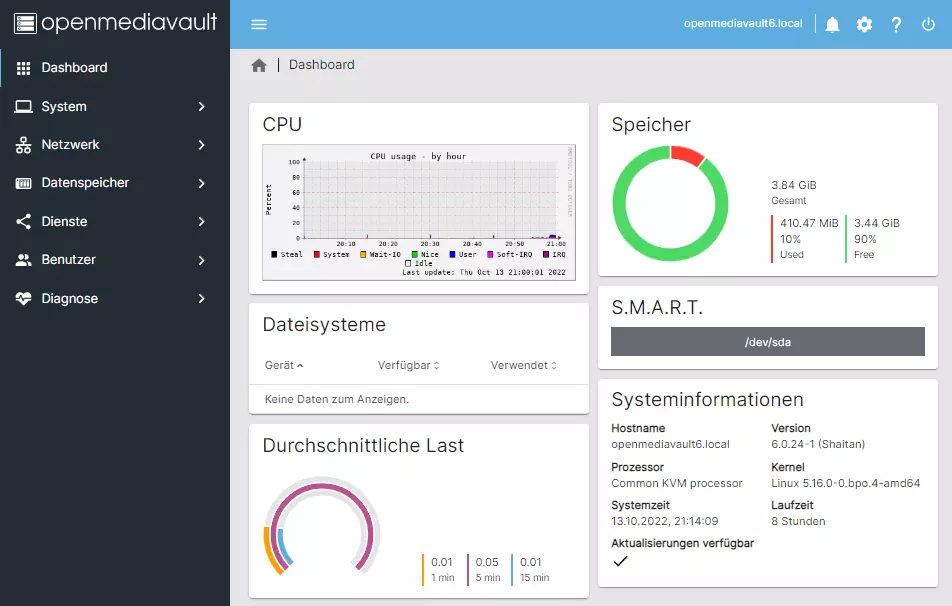
Task: Open the Dienste menu item
Action: (x=68, y=221)
